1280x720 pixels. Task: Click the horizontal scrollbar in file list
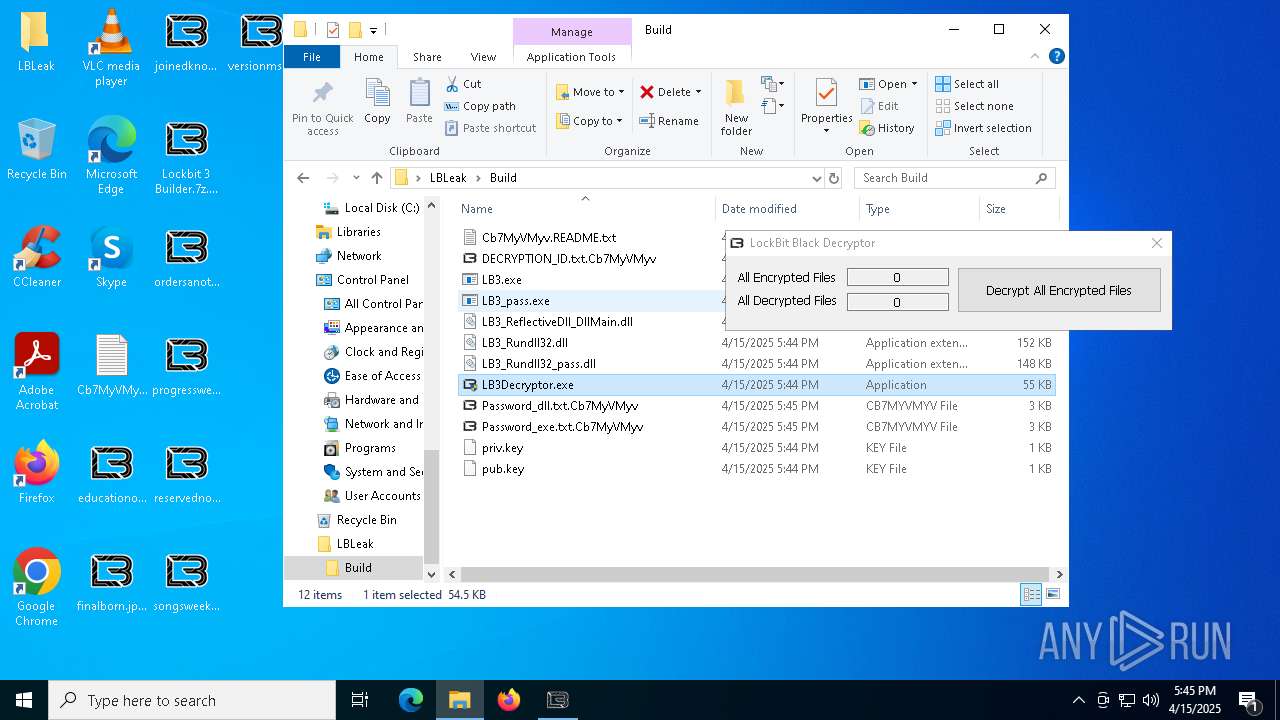(x=754, y=575)
